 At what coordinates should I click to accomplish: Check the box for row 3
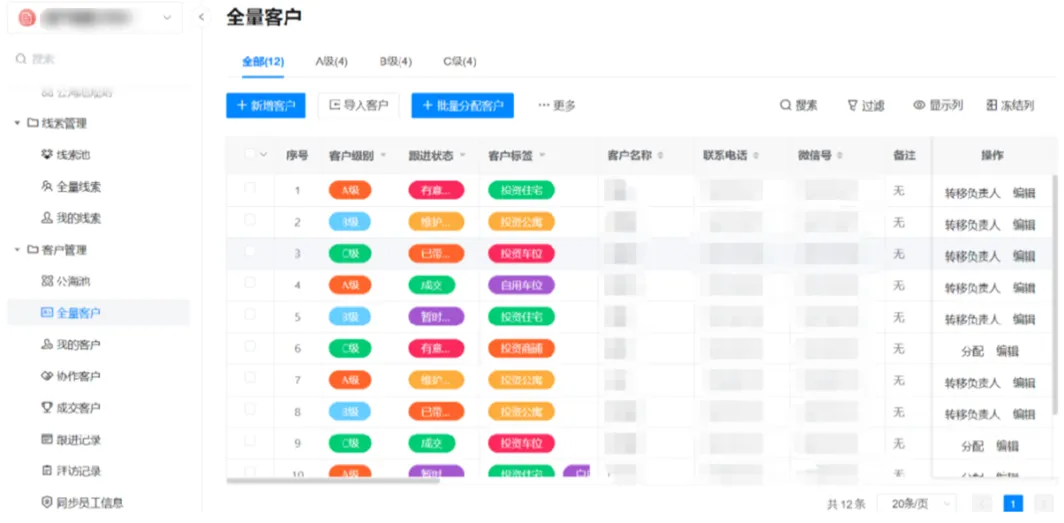[x=250, y=251]
